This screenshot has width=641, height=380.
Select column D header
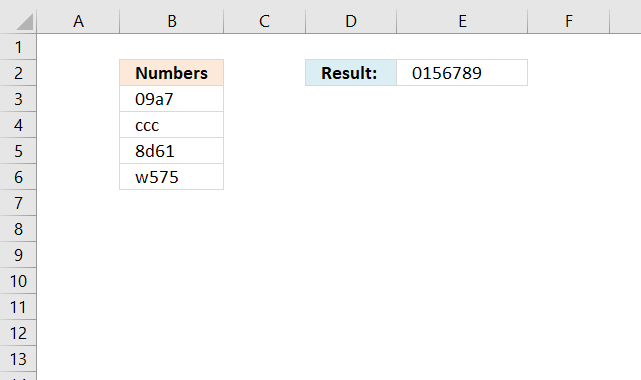(351, 21)
